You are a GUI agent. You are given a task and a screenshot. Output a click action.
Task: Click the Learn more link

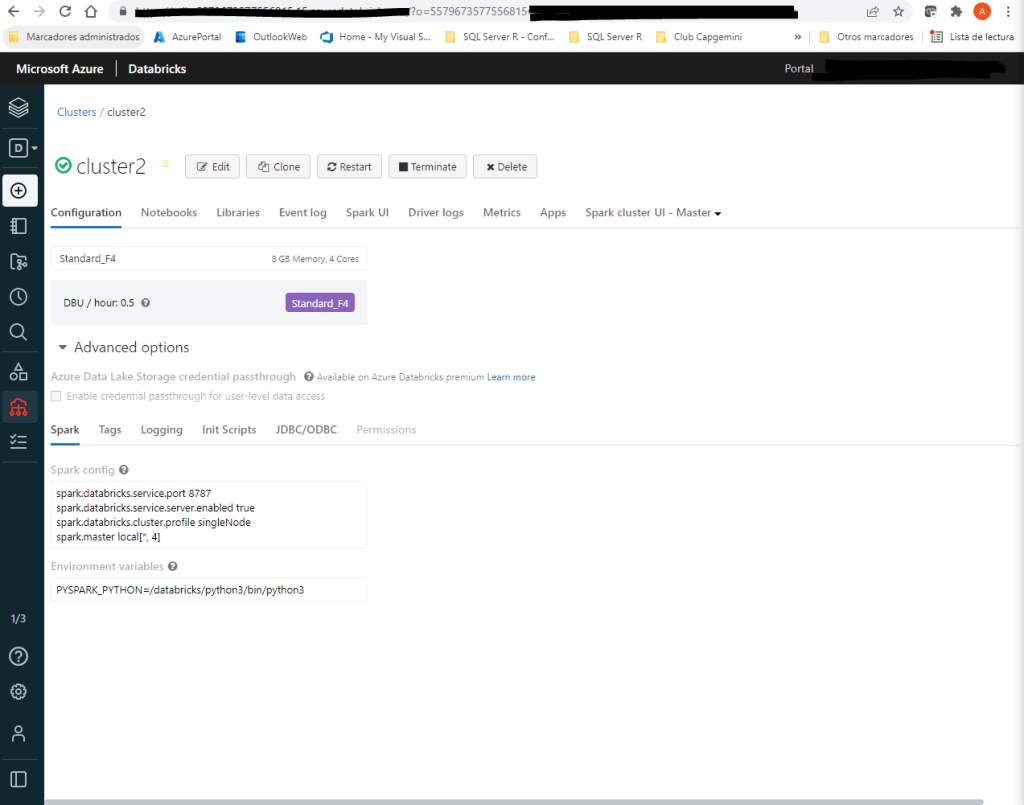511,377
